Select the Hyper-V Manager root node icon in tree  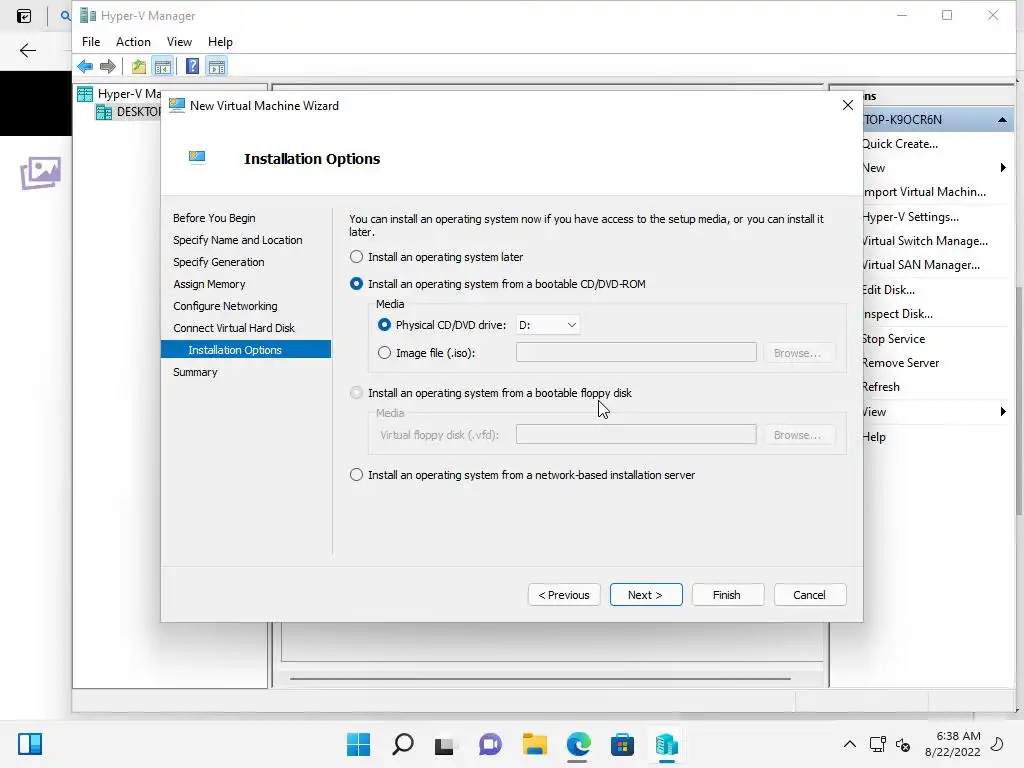pos(85,93)
